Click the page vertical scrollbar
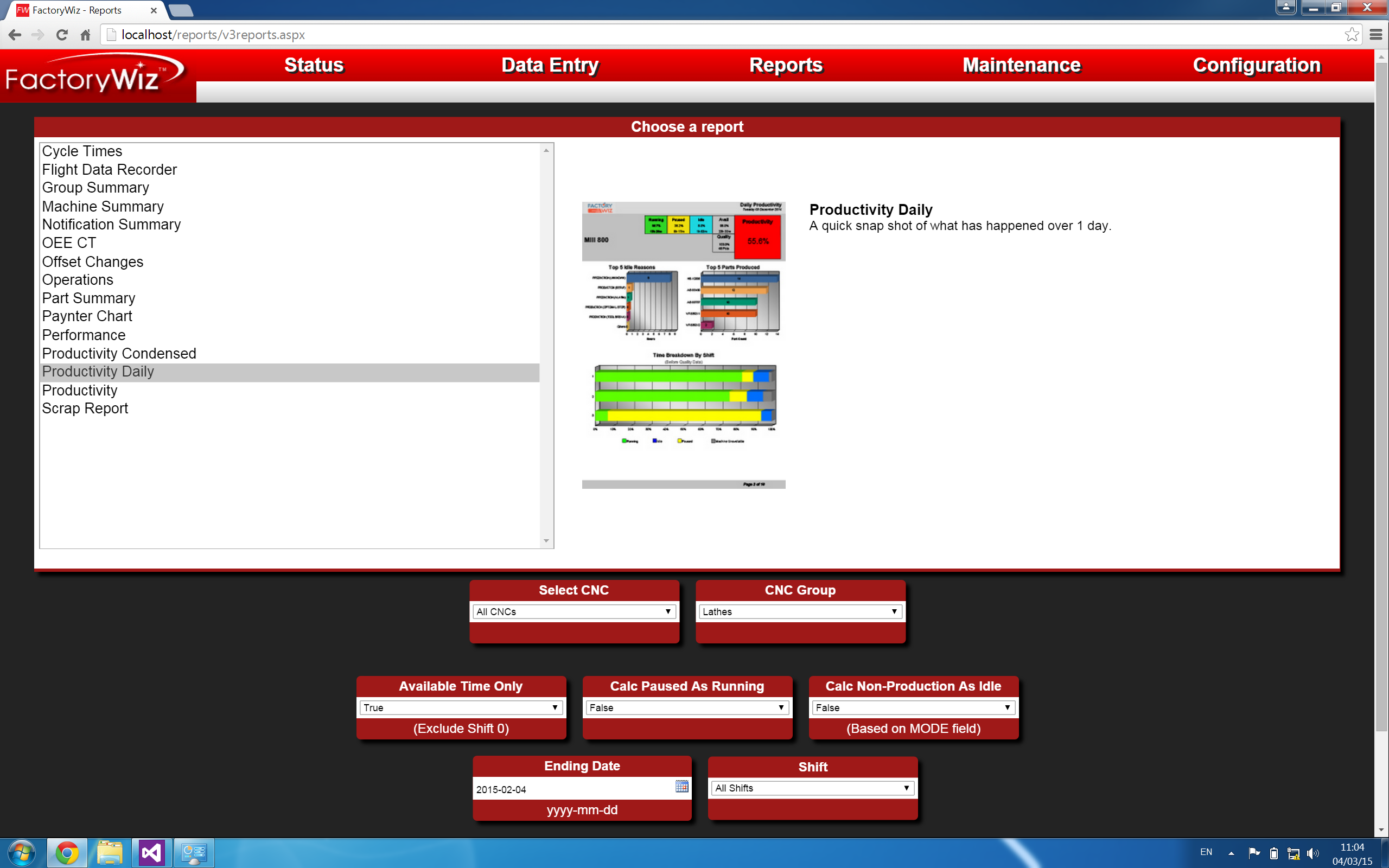The height and width of the screenshot is (868, 1389). [1381, 396]
